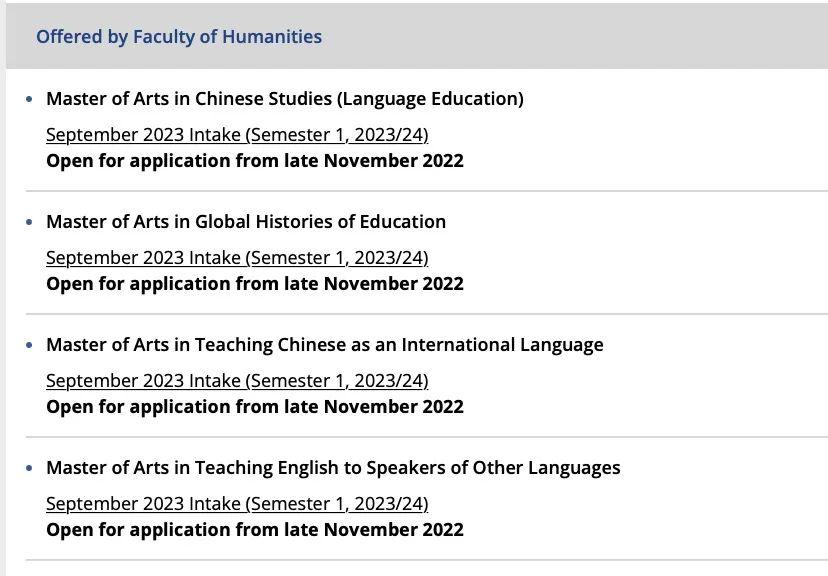Screen dimensions: 828x576
Task: Click the divider line below the Teaching Chinese entry
Action: coord(427,437)
